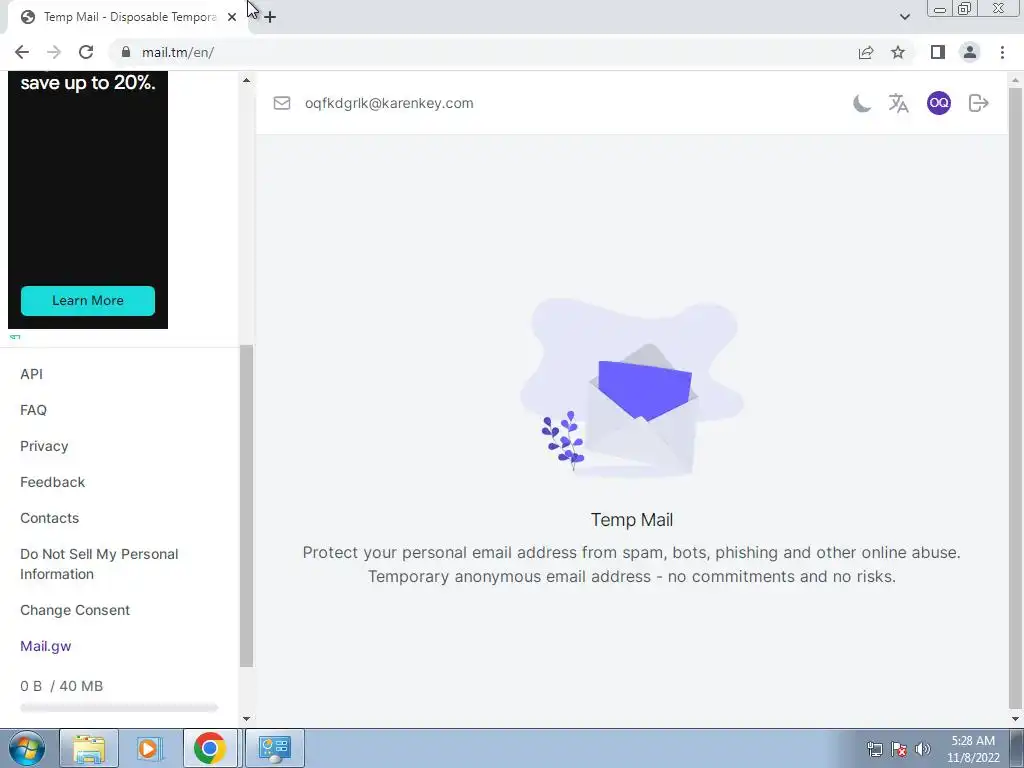The image size is (1024, 768).
Task: Open the Chrome profile menu
Action: click(970, 52)
